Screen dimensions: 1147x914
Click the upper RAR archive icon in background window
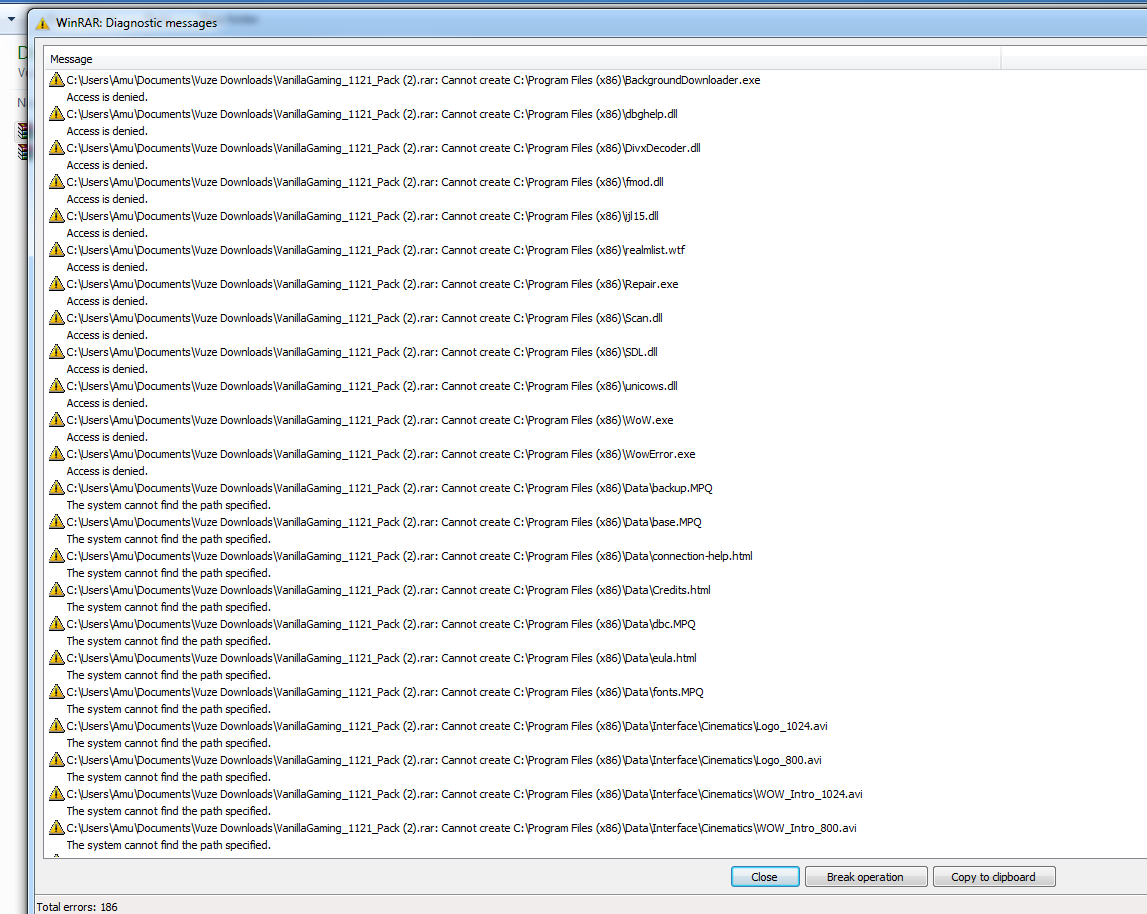tap(23, 132)
